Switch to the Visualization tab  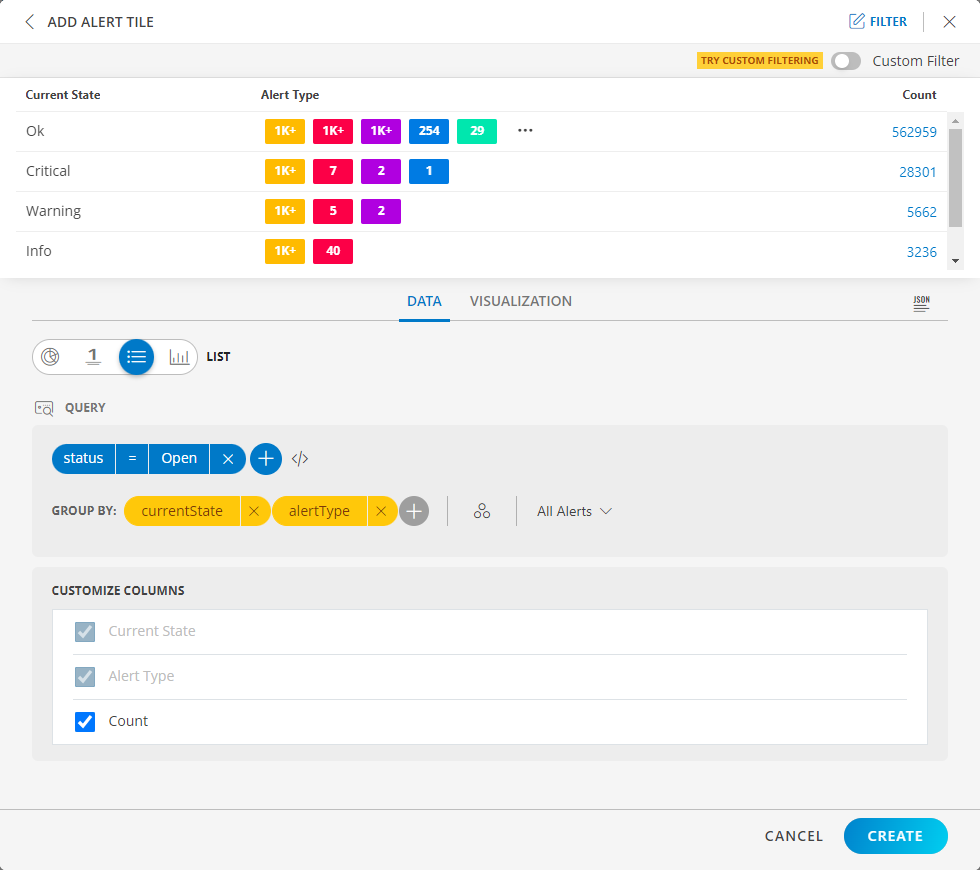point(520,301)
